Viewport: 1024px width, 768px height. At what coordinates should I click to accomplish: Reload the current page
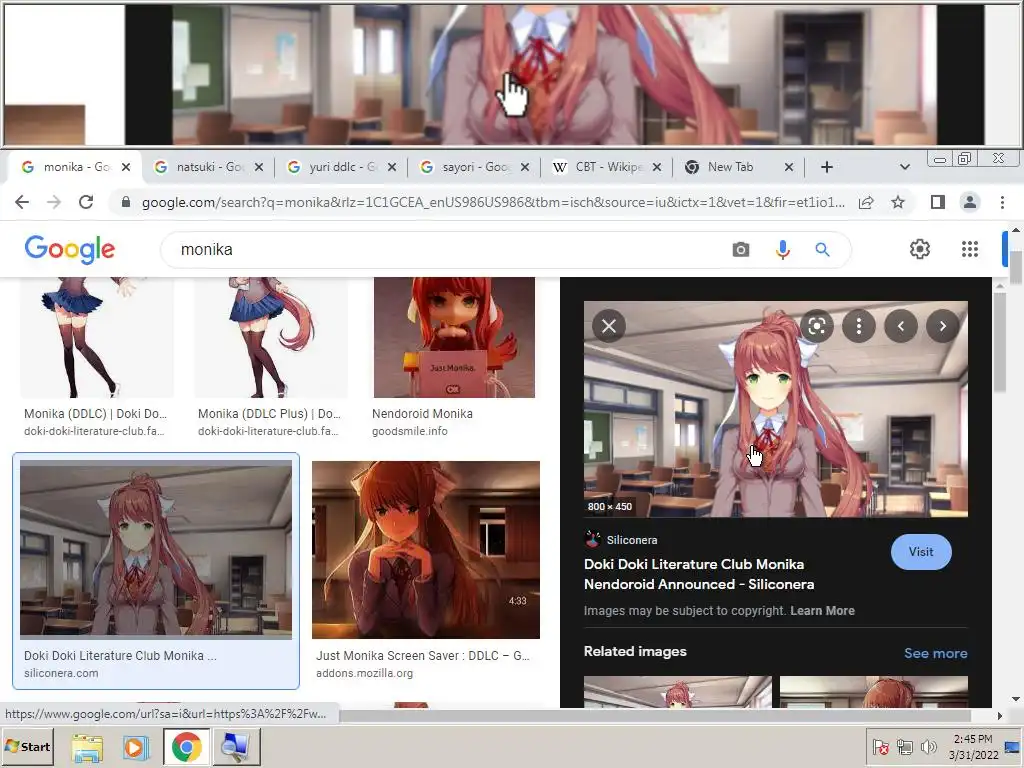click(86, 202)
